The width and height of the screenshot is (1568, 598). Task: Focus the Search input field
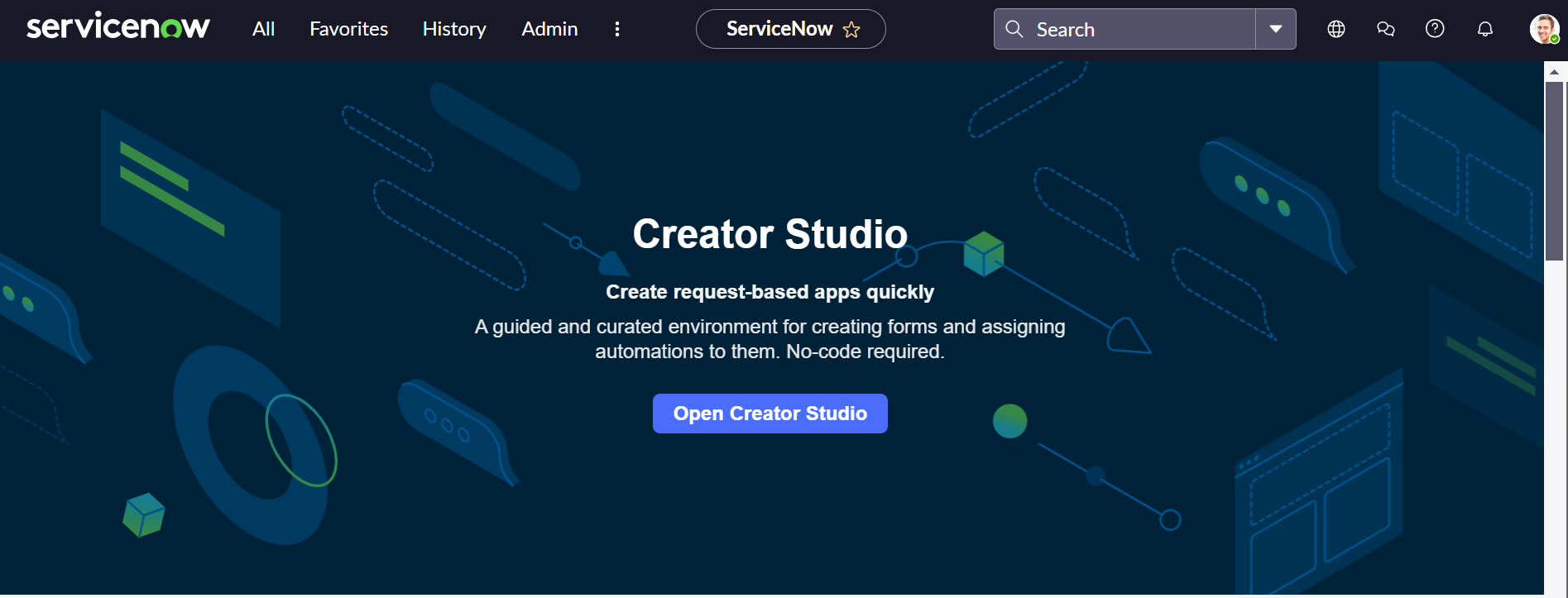pyautogui.click(x=1124, y=29)
